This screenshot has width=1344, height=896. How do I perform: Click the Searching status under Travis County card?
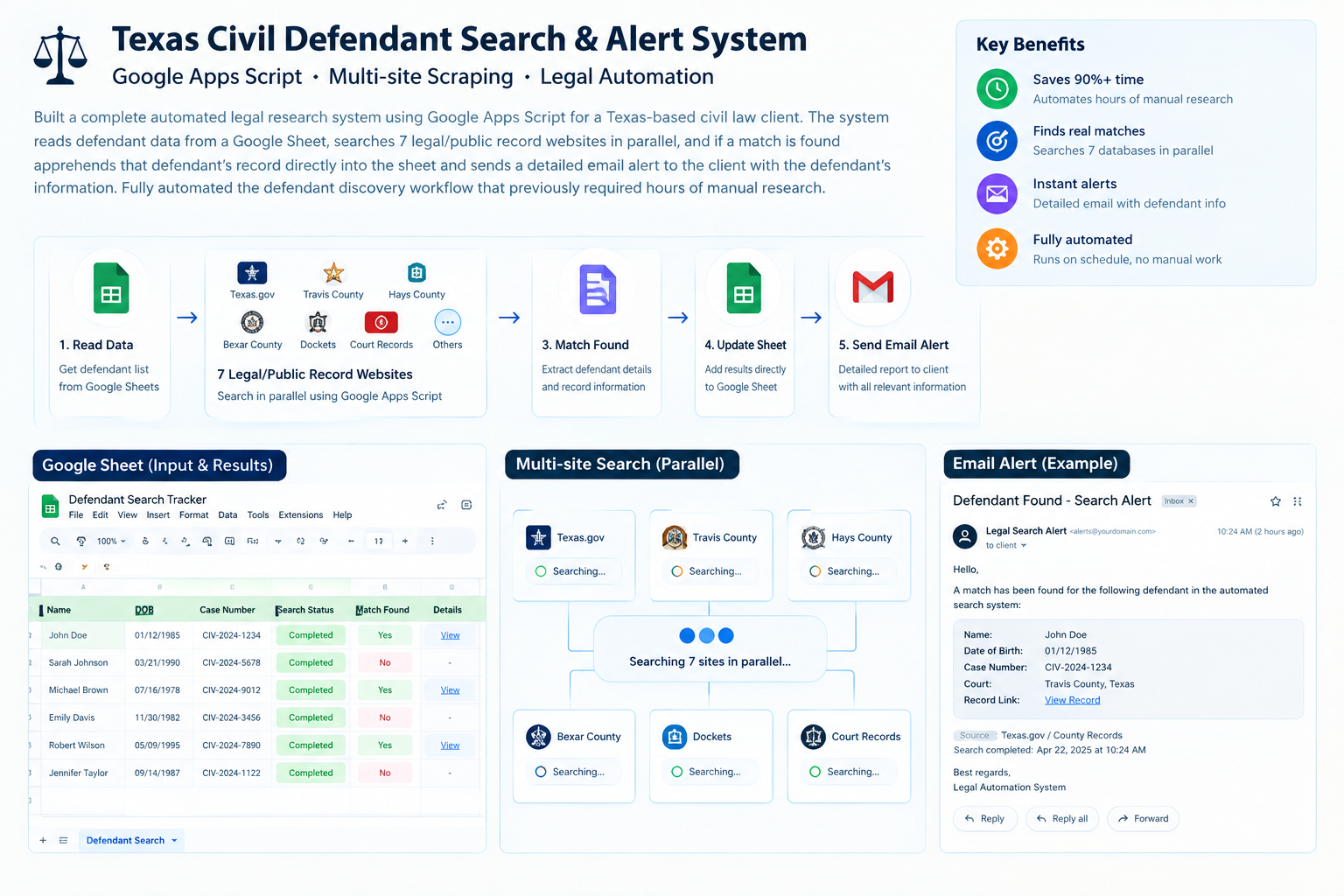click(709, 571)
